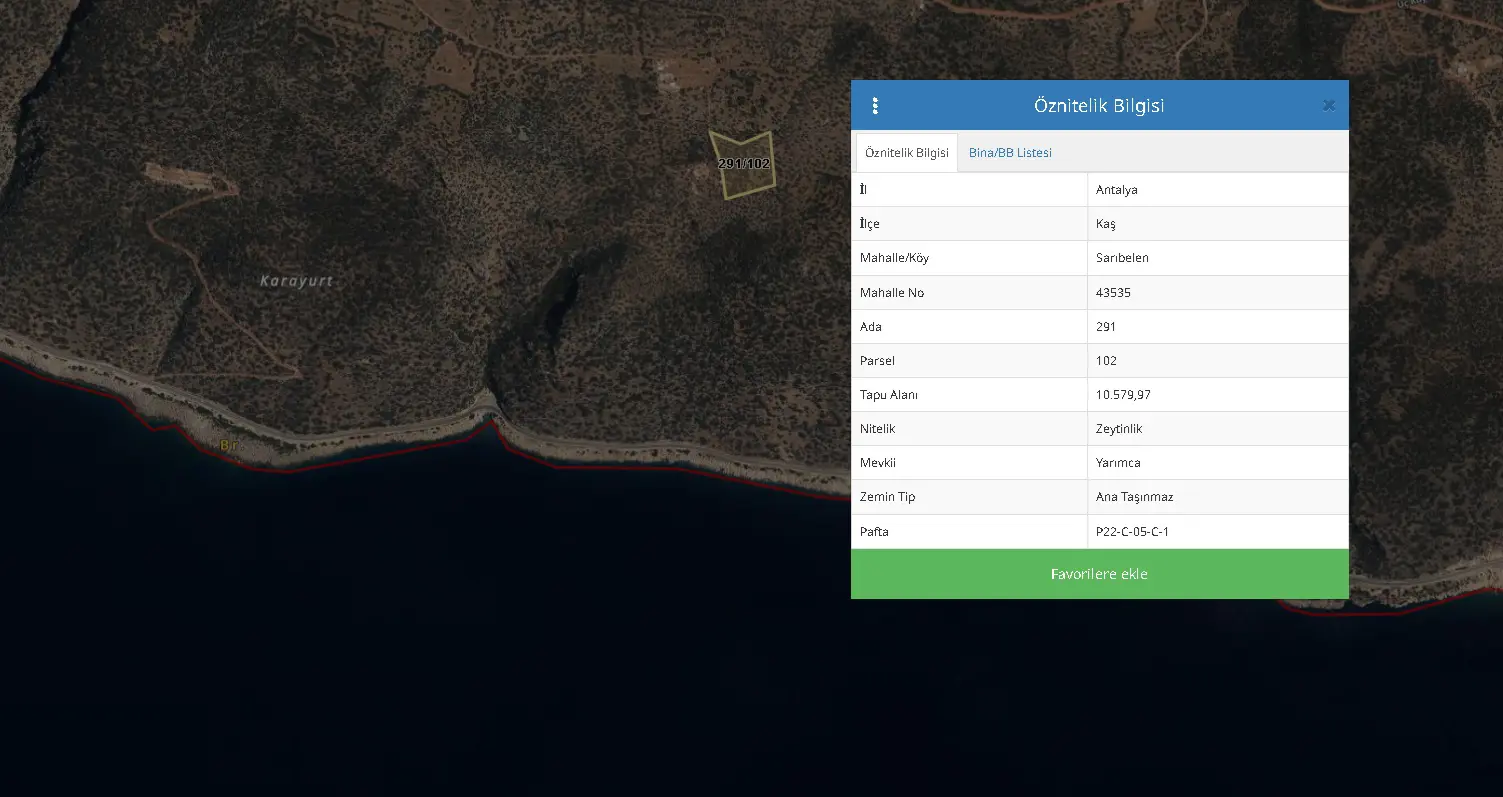This screenshot has width=1503, height=797.
Task: Click the Ada value 291
Action: [x=1106, y=327]
